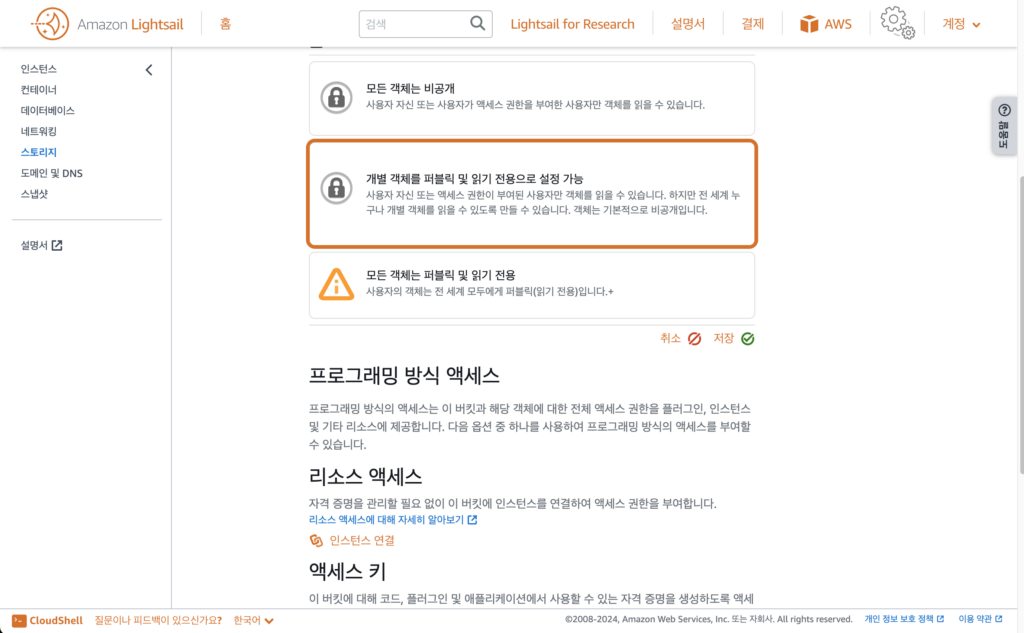Click the 취소 cancel button

(x=680, y=338)
